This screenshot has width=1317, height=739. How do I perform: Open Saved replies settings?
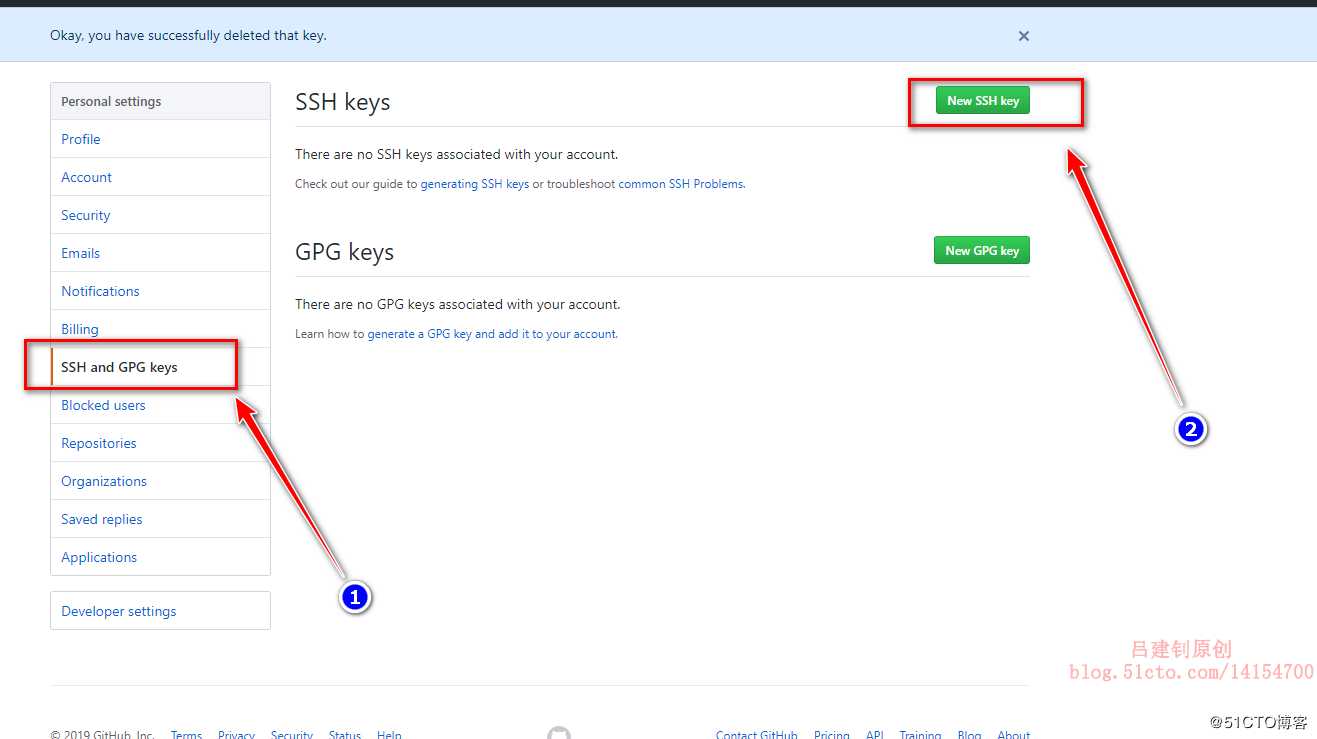(160, 519)
